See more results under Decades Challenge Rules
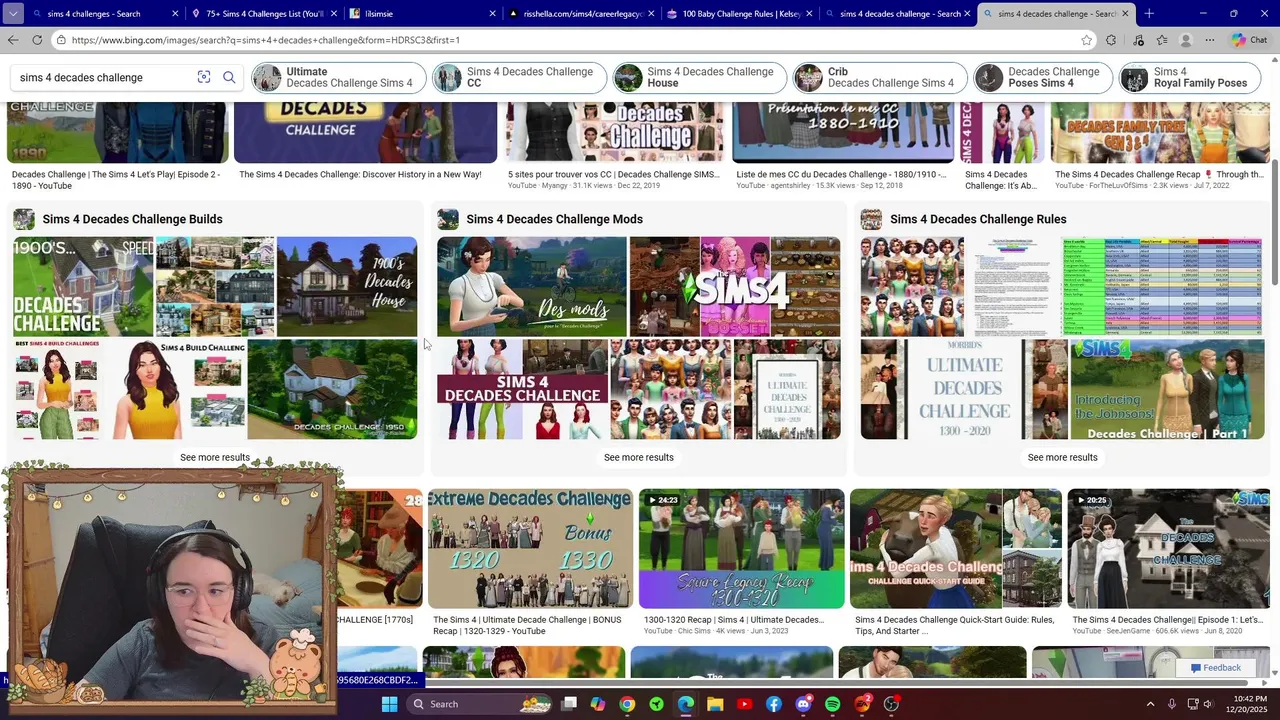The height and width of the screenshot is (720, 1280). [1063, 457]
